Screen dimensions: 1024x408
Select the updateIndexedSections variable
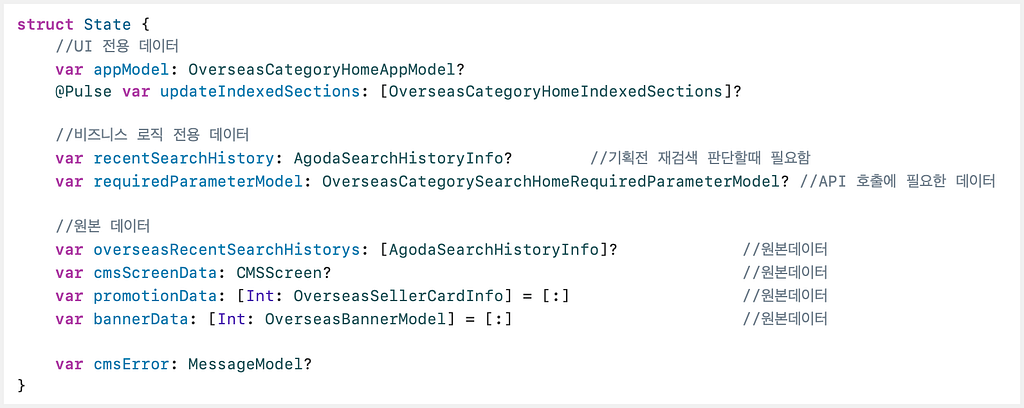260,91
